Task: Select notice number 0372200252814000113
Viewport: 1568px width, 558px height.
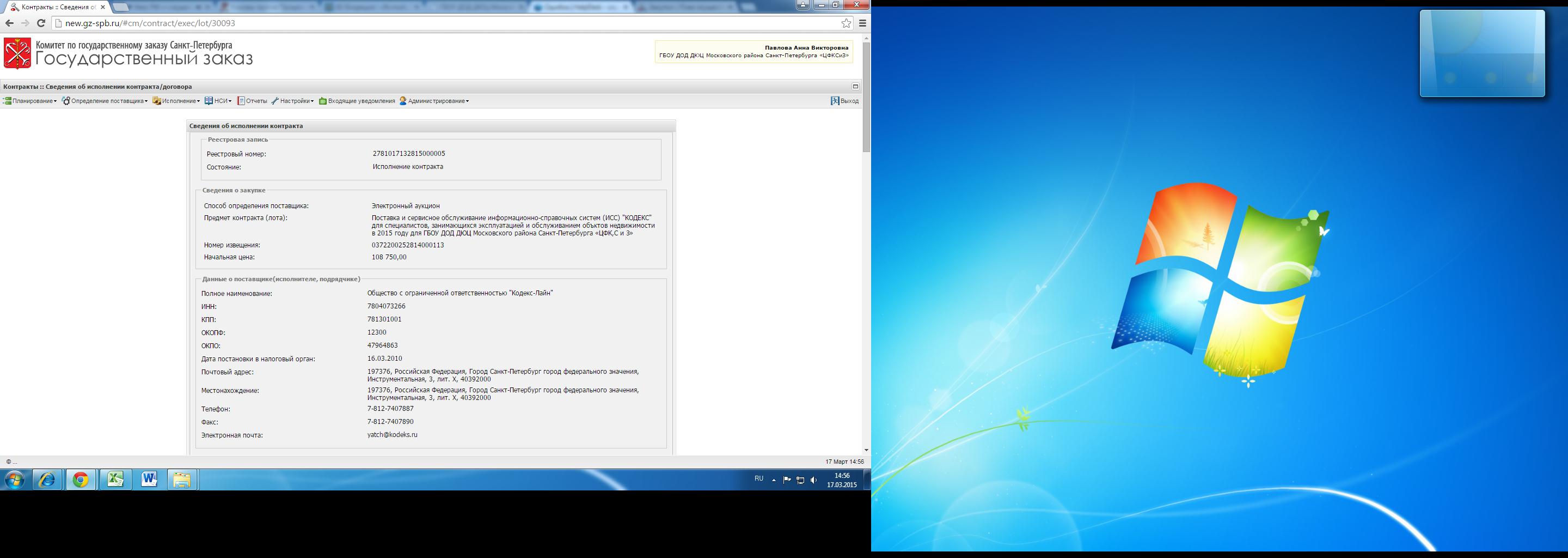Action: pyautogui.click(x=408, y=245)
